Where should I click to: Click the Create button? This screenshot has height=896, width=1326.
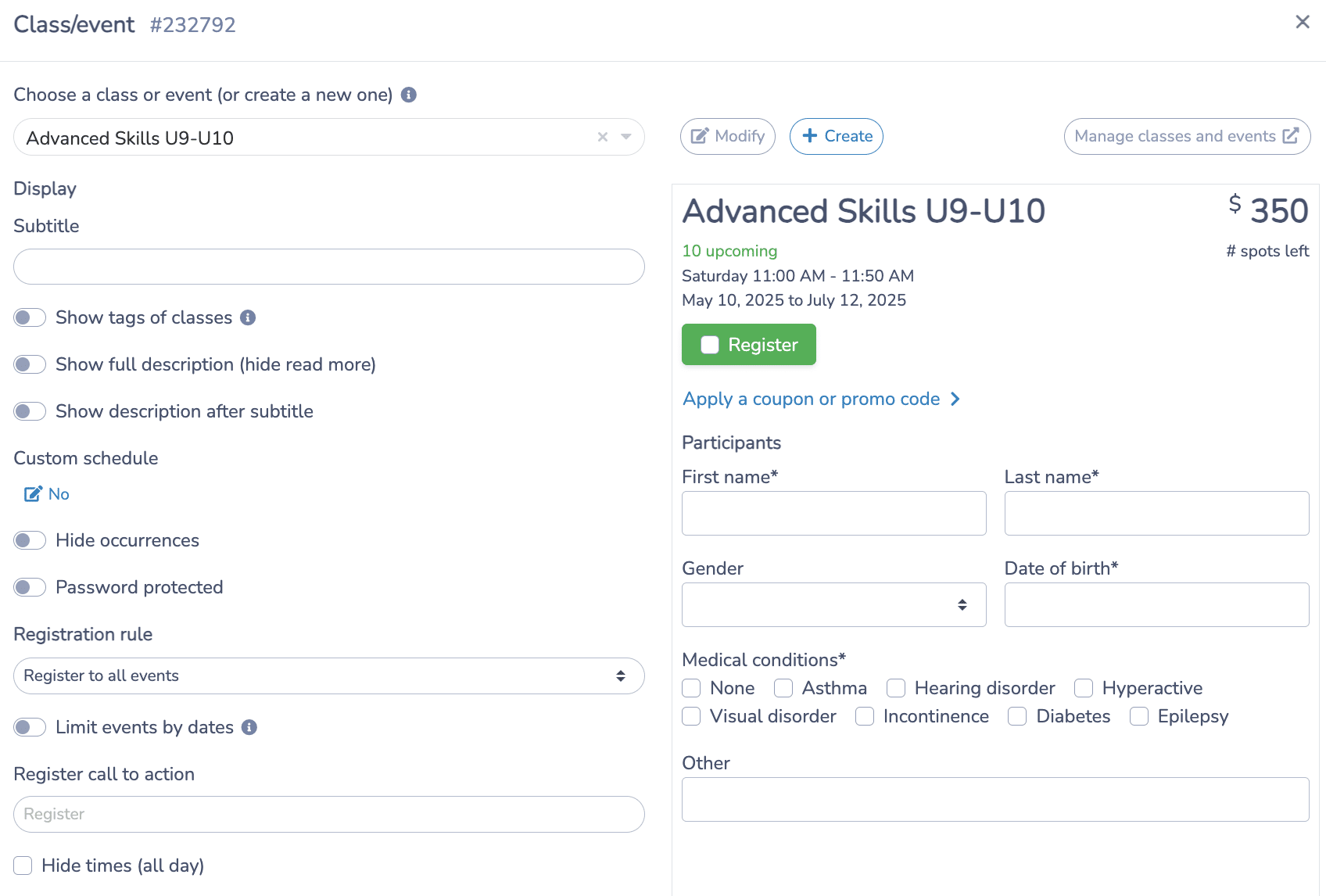point(837,136)
